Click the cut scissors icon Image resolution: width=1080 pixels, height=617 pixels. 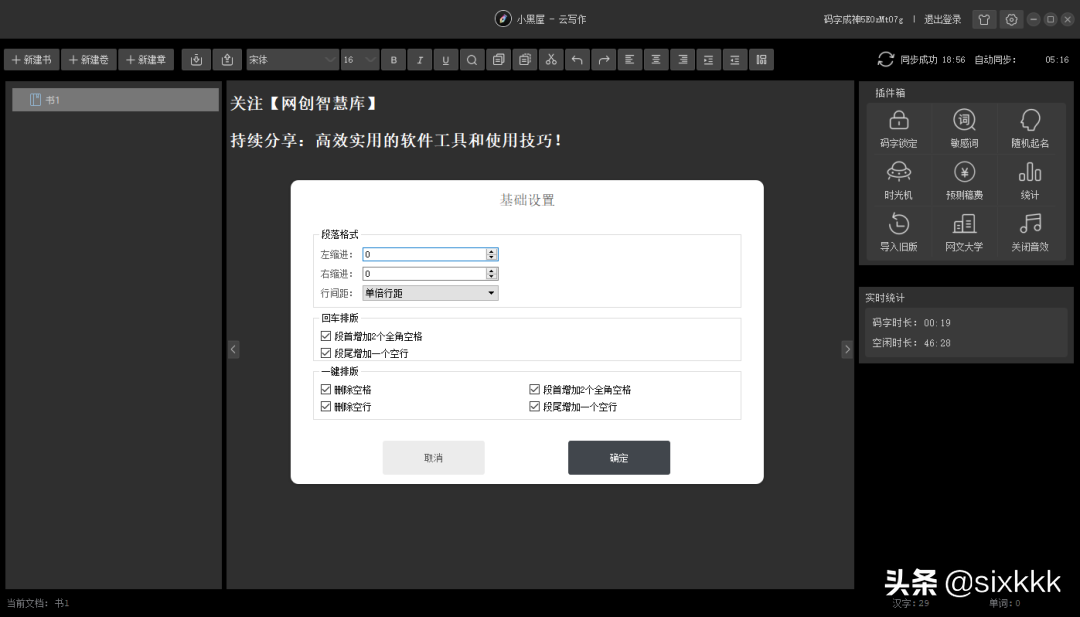(551, 60)
